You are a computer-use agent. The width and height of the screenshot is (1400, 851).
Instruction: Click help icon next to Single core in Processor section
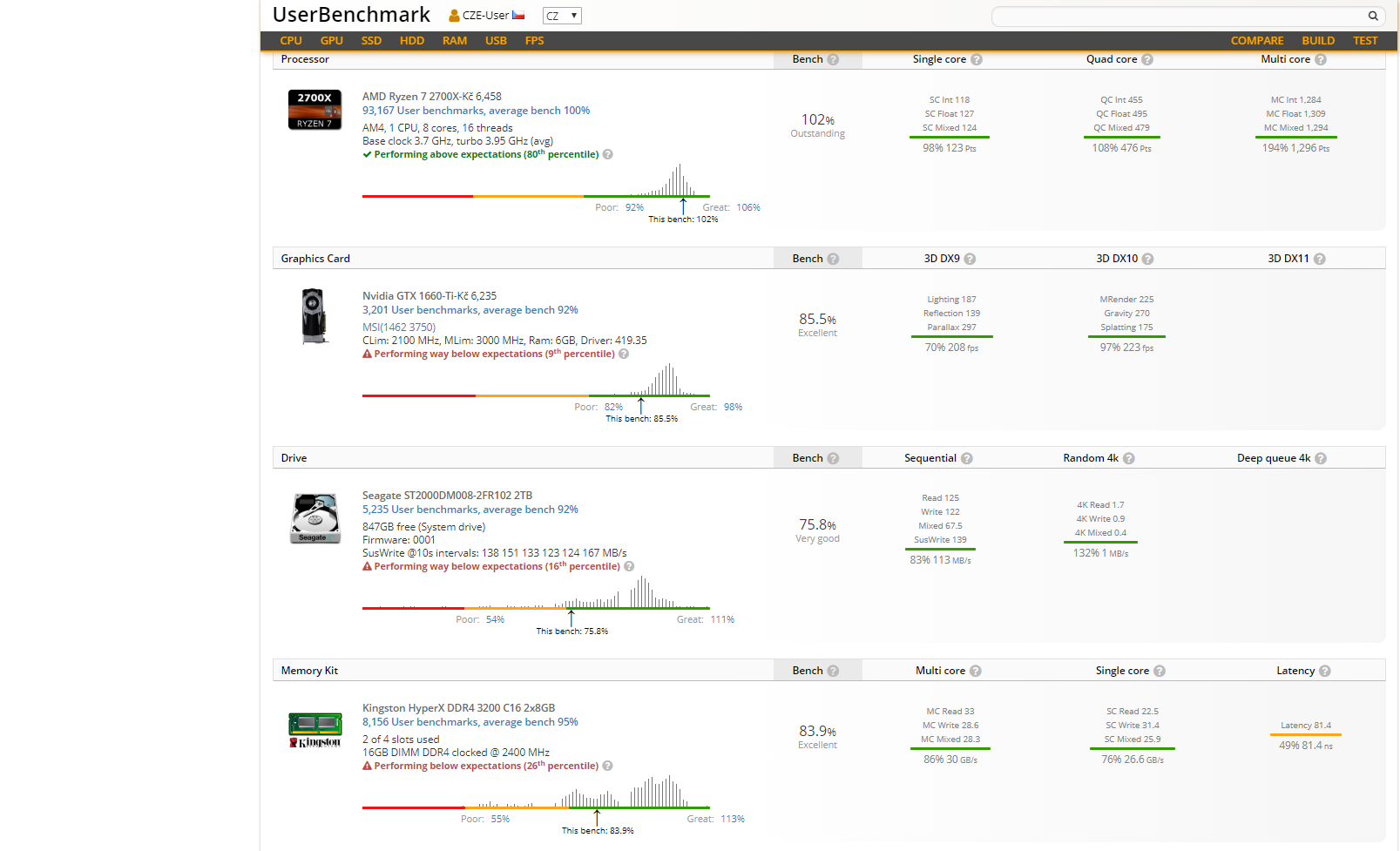[977, 60]
